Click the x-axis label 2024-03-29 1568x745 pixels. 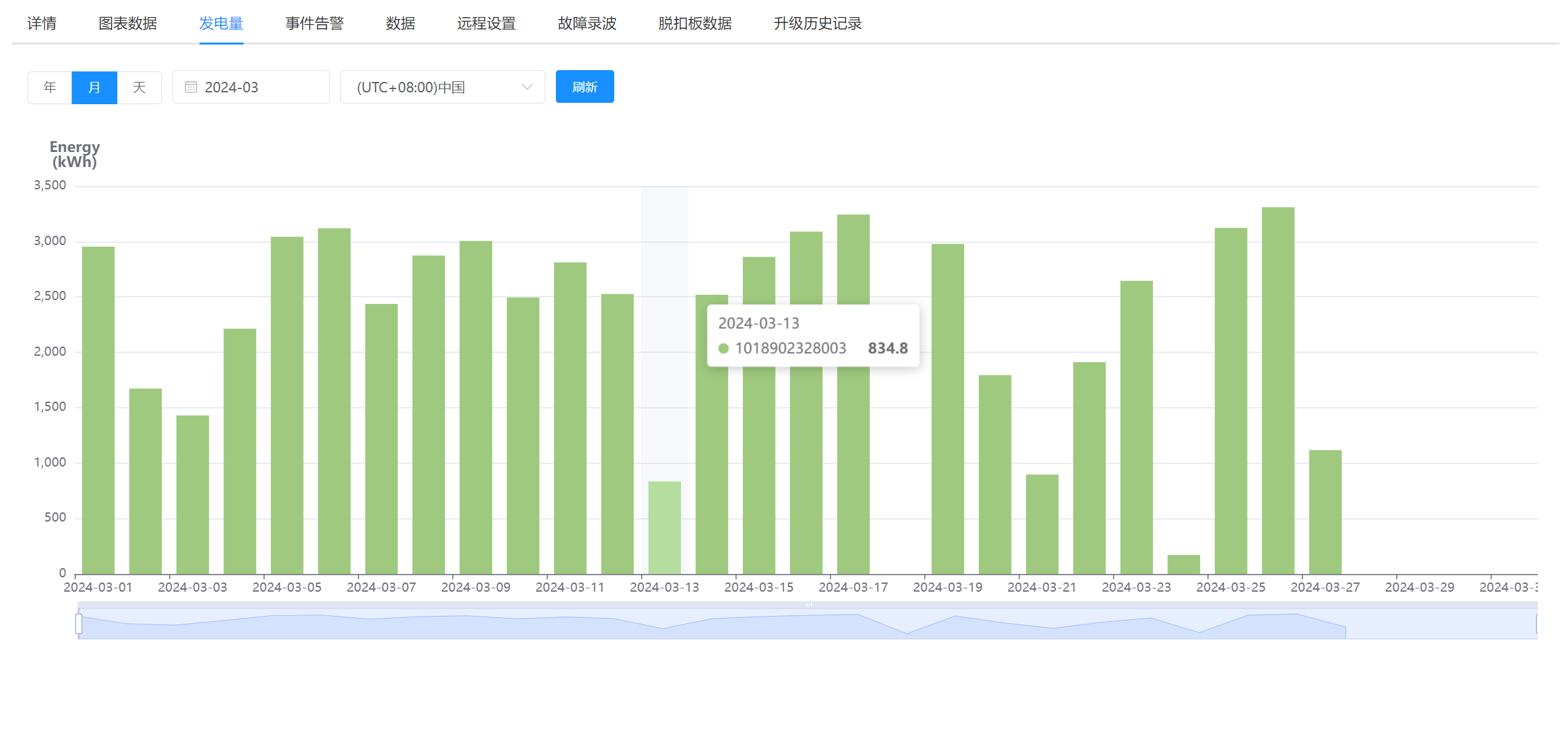point(1420,587)
